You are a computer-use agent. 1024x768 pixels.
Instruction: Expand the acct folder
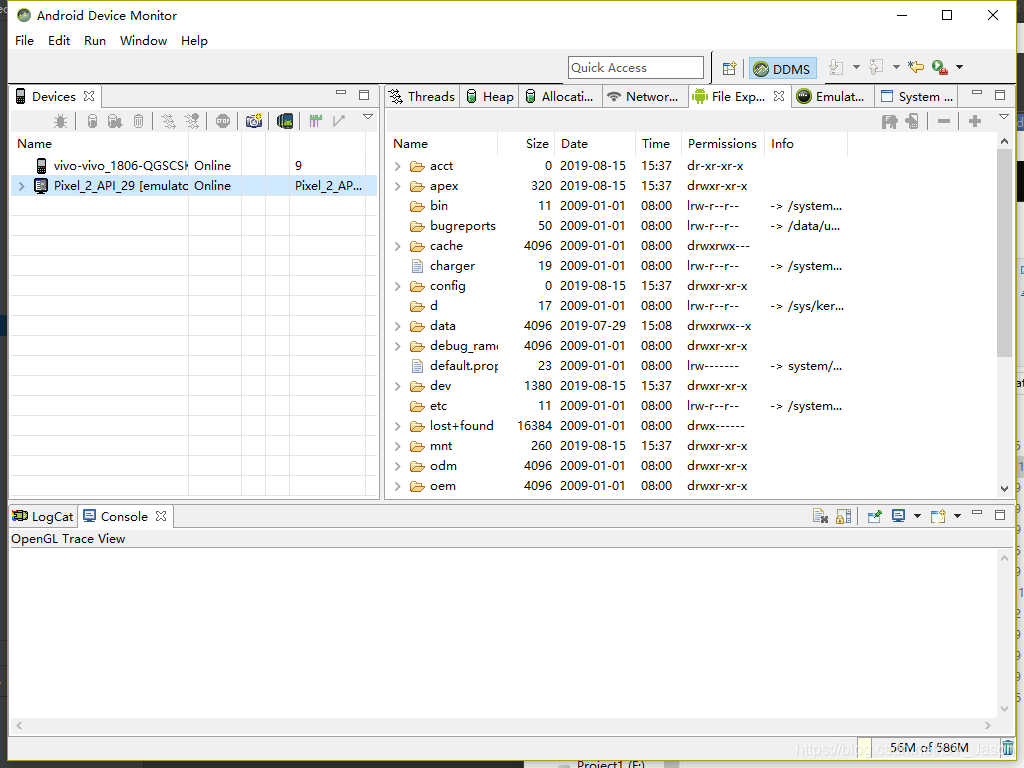(x=398, y=167)
